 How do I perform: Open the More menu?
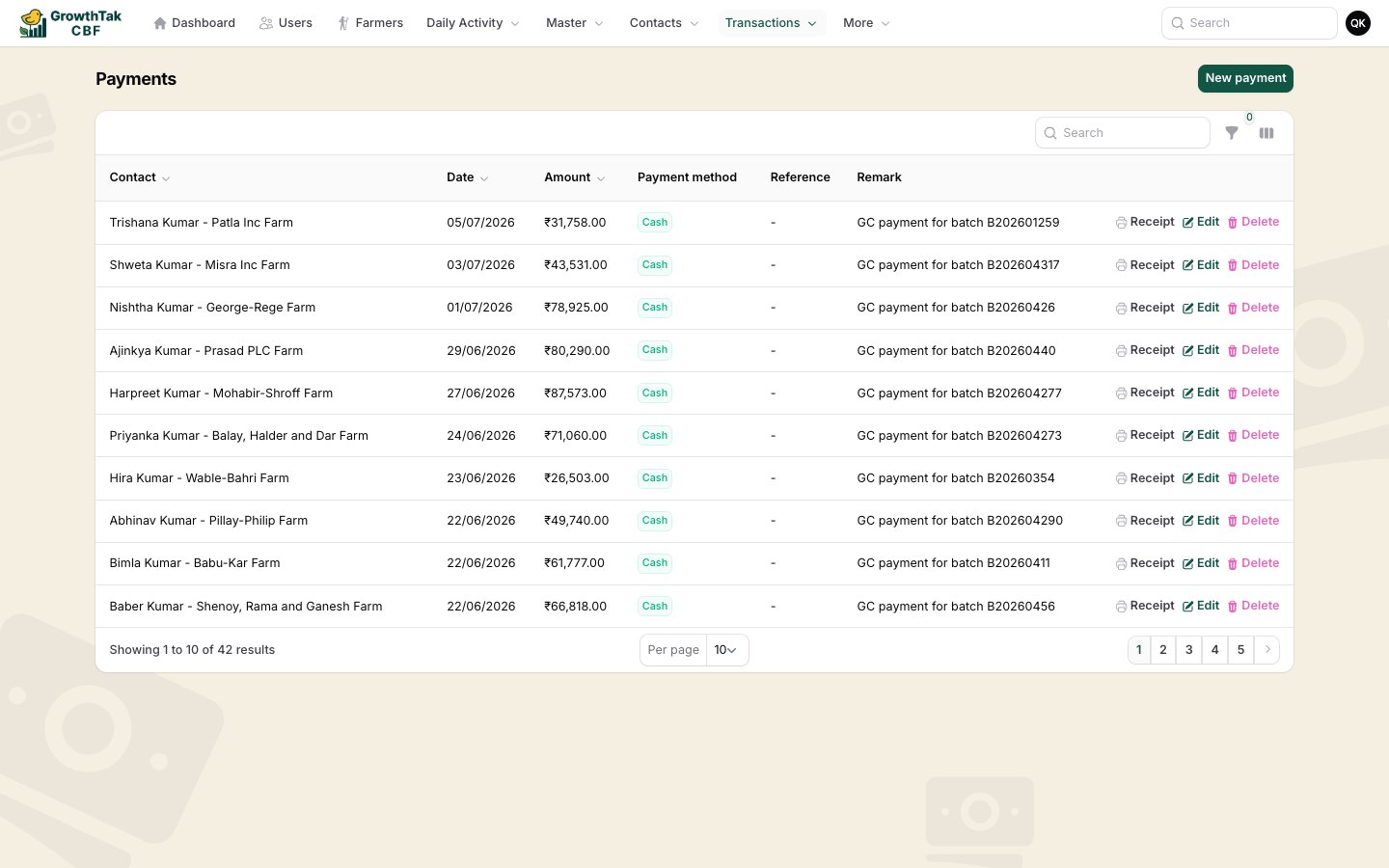866,23
